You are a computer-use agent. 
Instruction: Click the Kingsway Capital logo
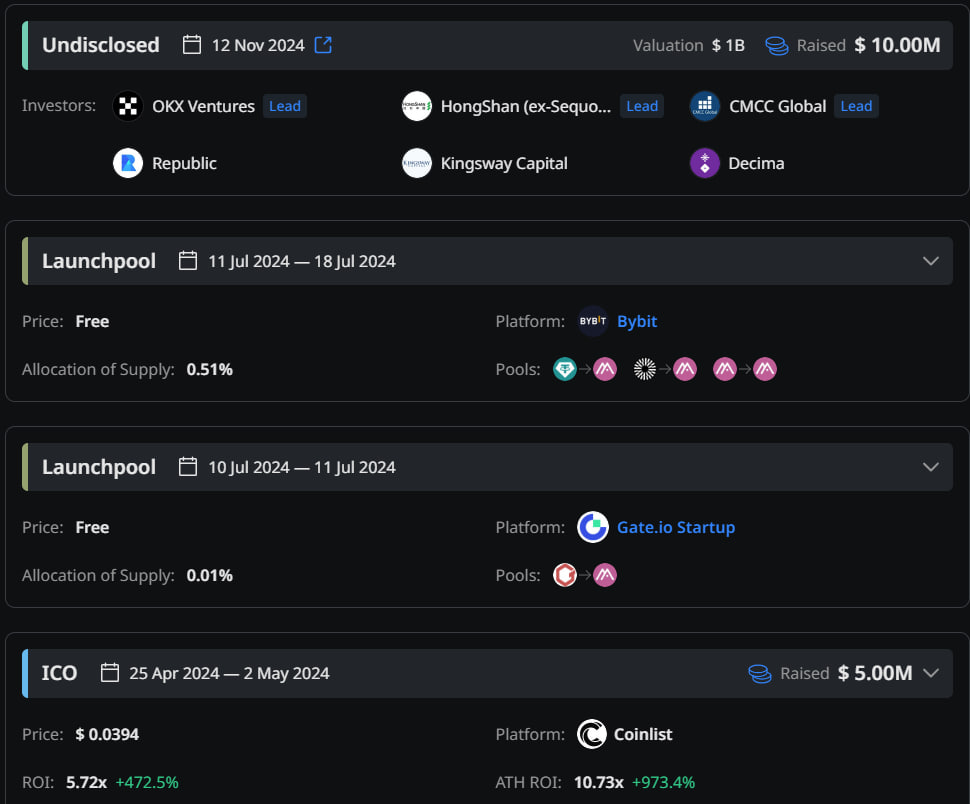point(417,163)
